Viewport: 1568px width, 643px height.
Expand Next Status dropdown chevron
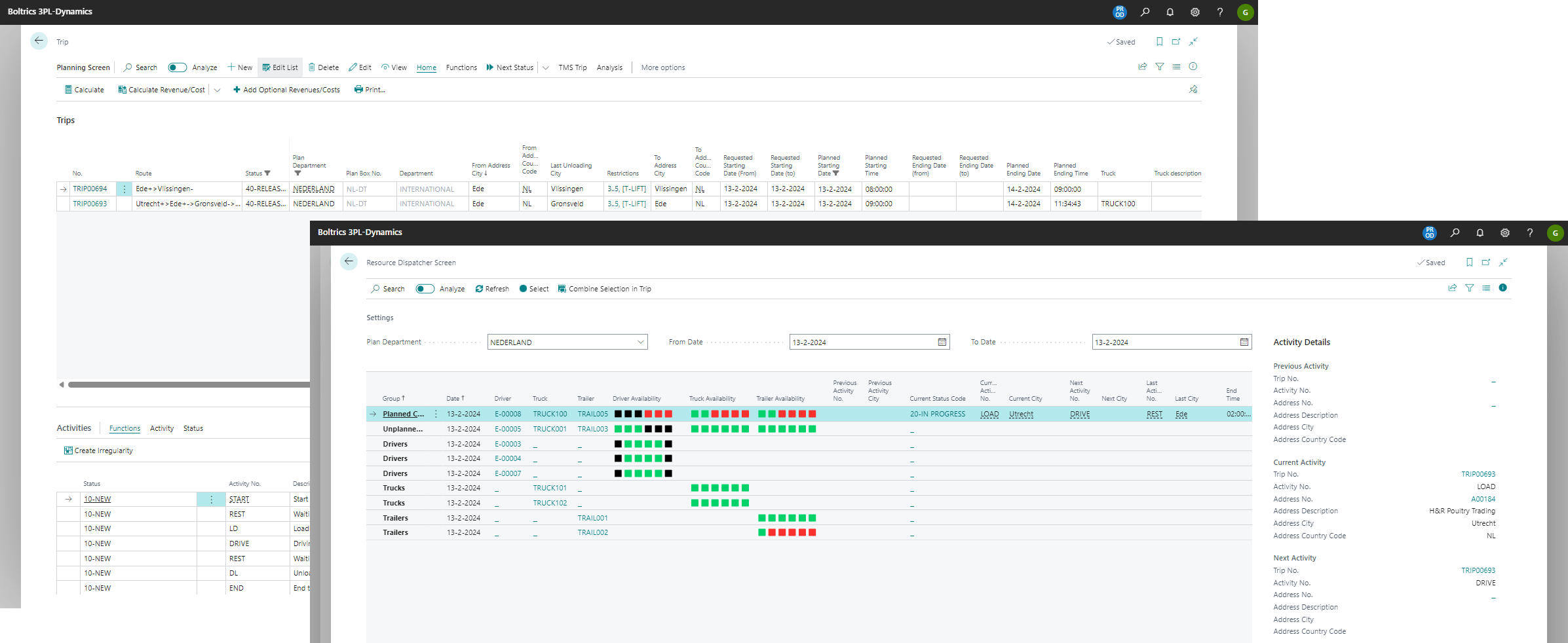(545, 67)
